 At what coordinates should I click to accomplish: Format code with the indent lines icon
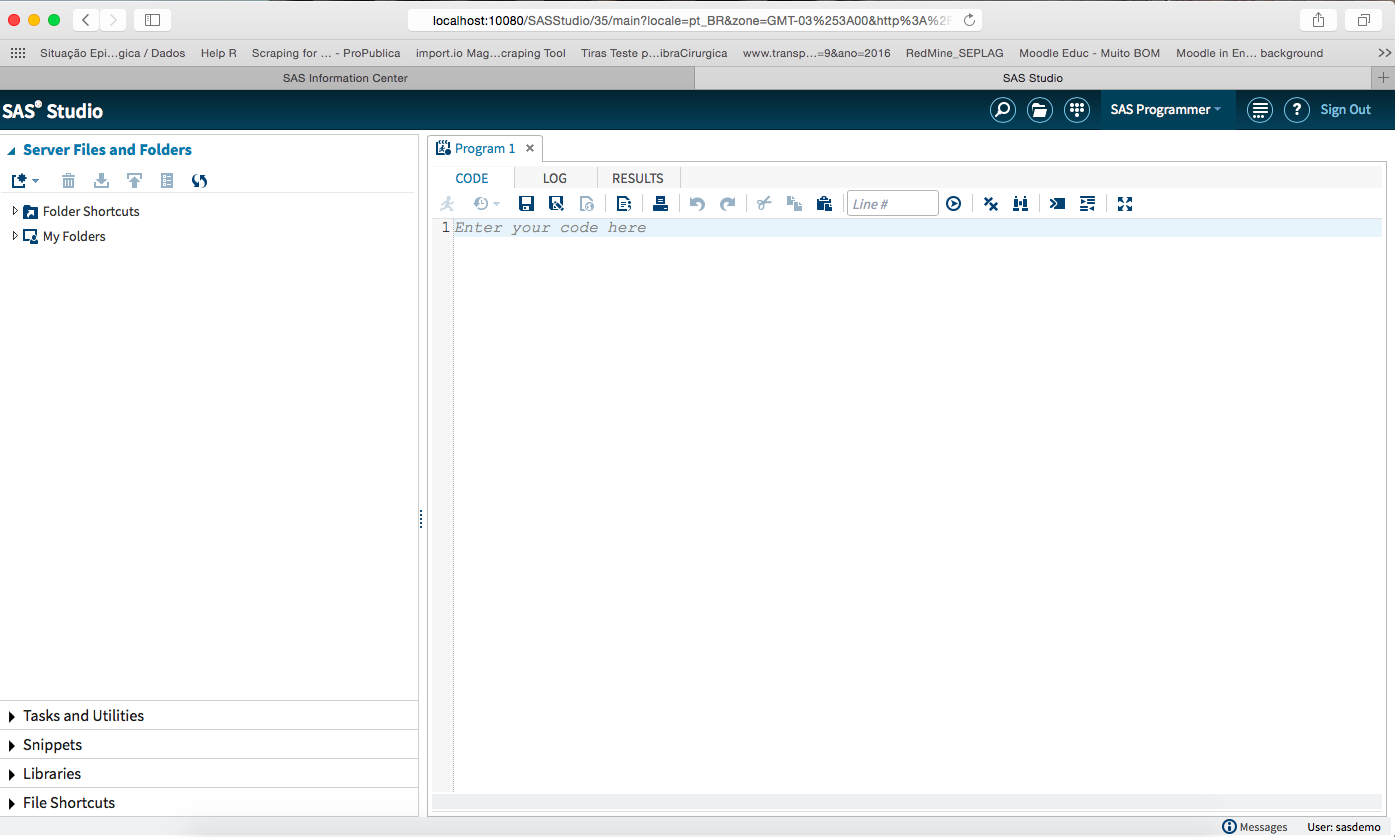click(1088, 204)
